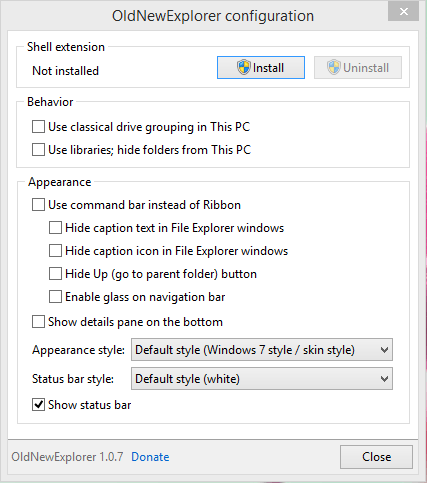Enable glass on navigation bar
The image size is (427, 483).
pos(55,297)
